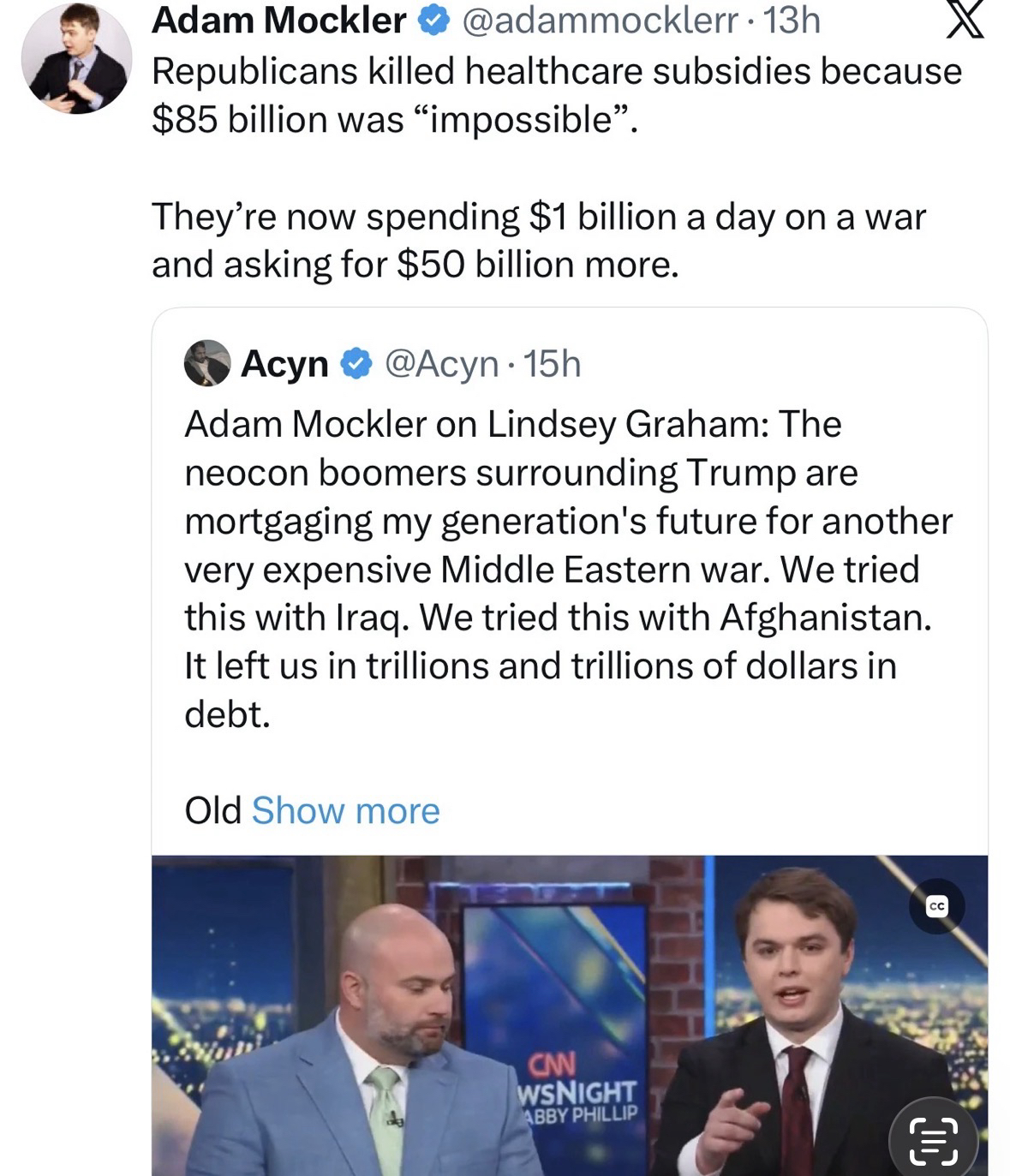Click the verified badge beside Acyn
The height and width of the screenshot is (1176, 1010).
pyautogui.click(x=356, y=364)
